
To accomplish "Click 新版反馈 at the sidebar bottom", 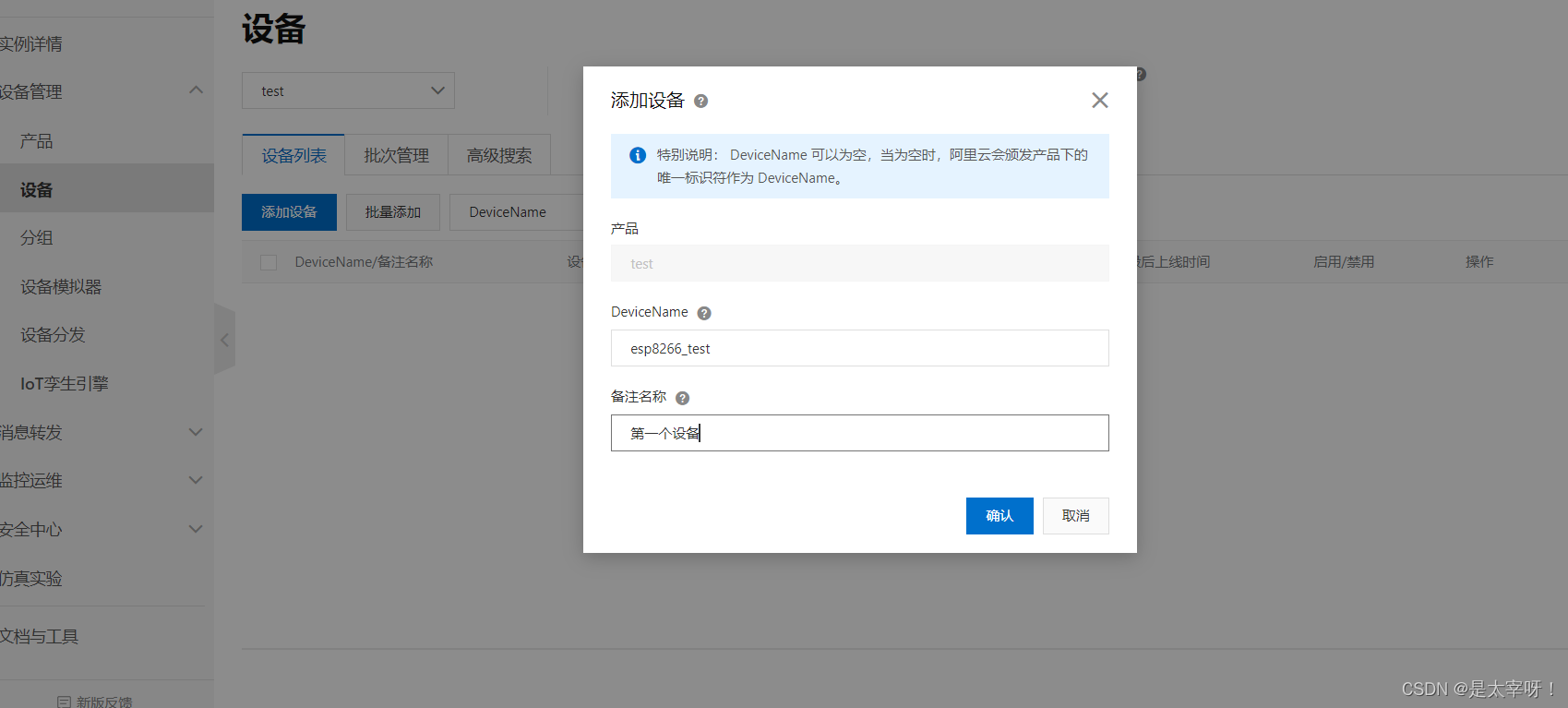I will (x=95, y=702).
